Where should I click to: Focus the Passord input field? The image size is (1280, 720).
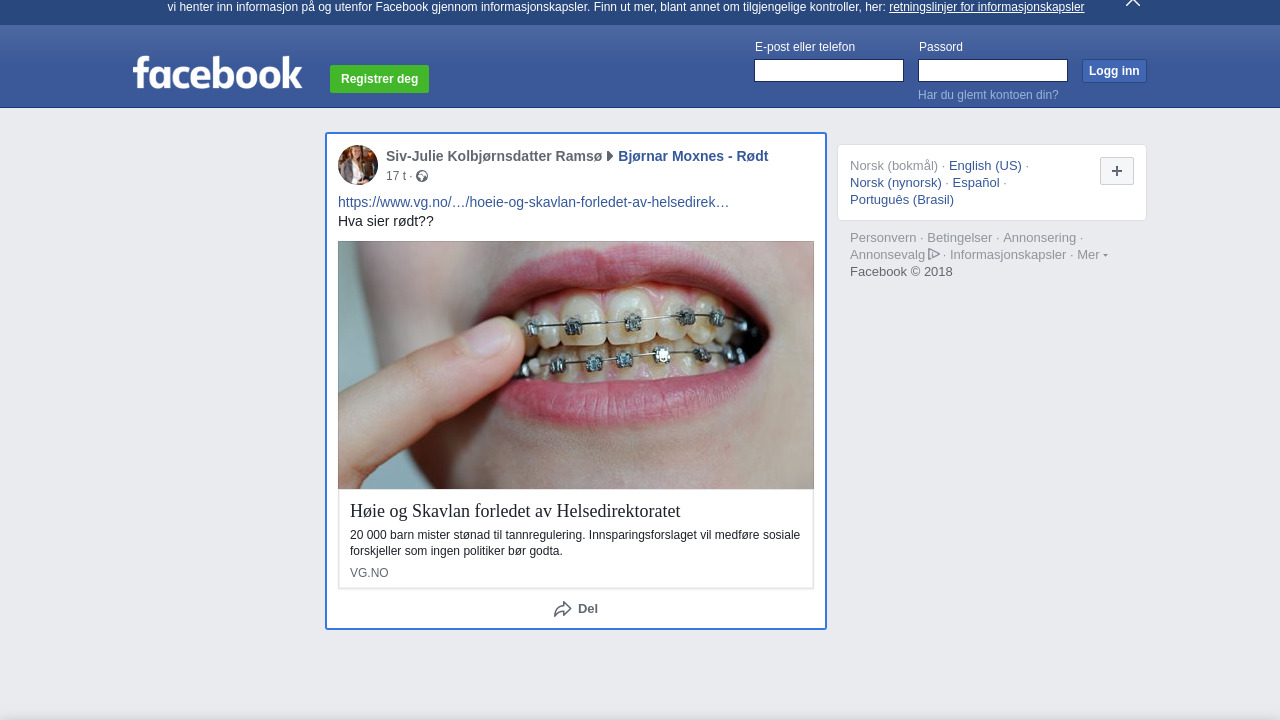(993, 71)
